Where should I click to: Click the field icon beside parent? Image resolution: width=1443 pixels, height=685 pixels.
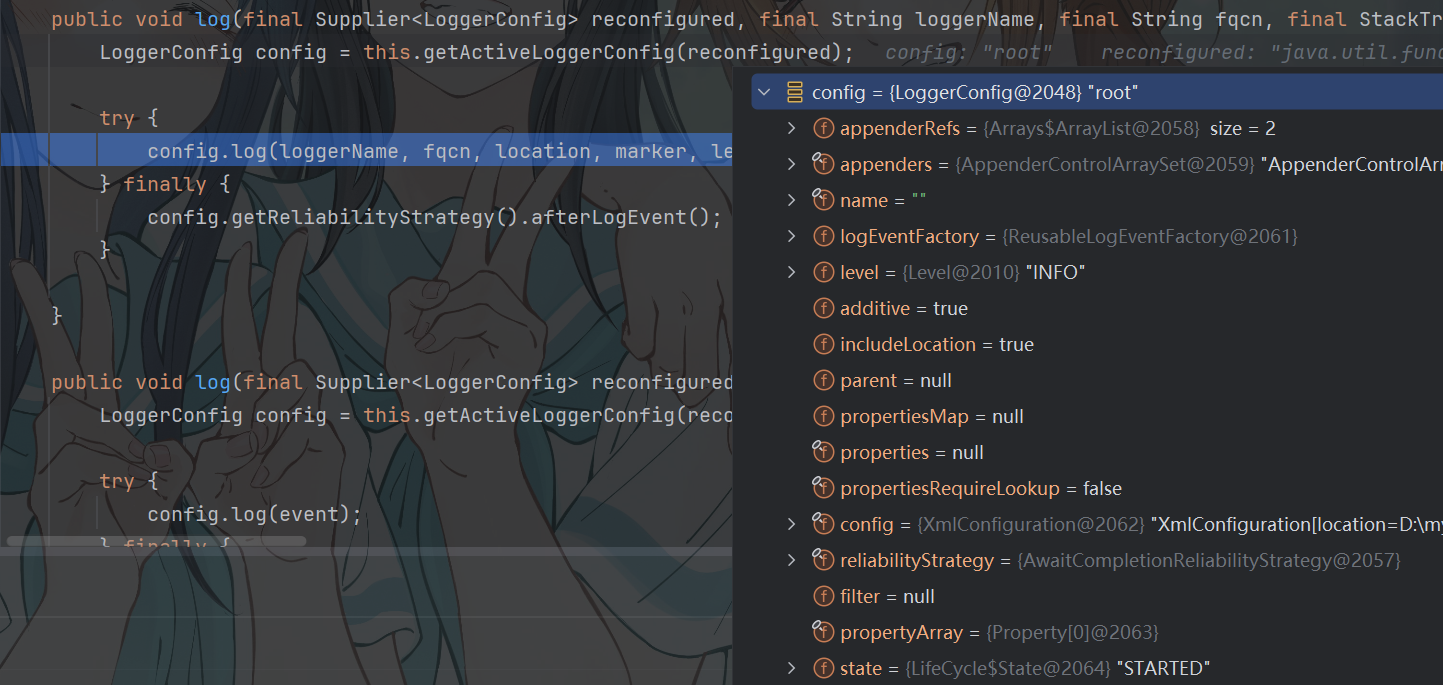[x=823, y=381]
